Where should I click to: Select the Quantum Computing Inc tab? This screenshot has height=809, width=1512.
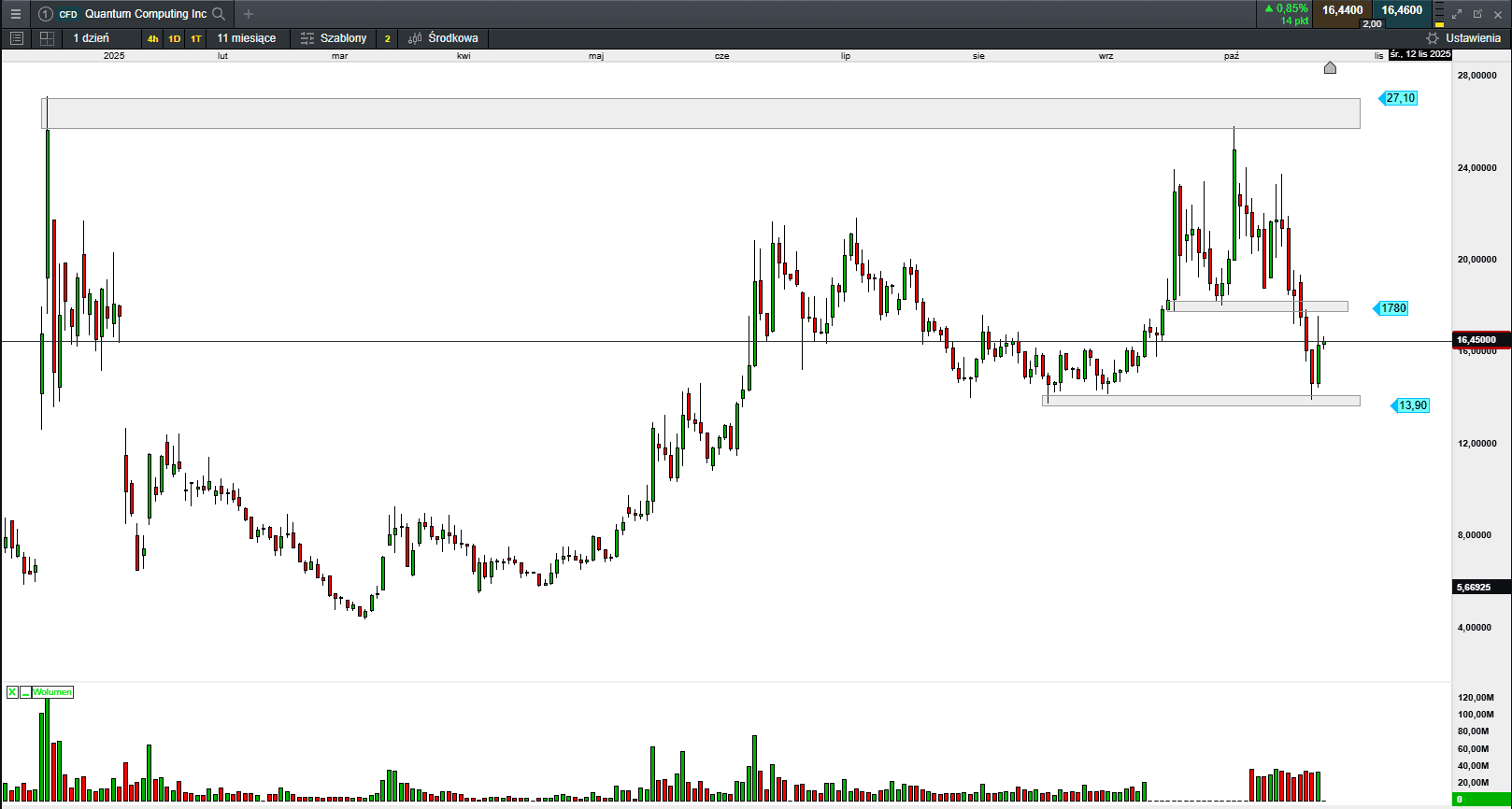tap(145, 14)
